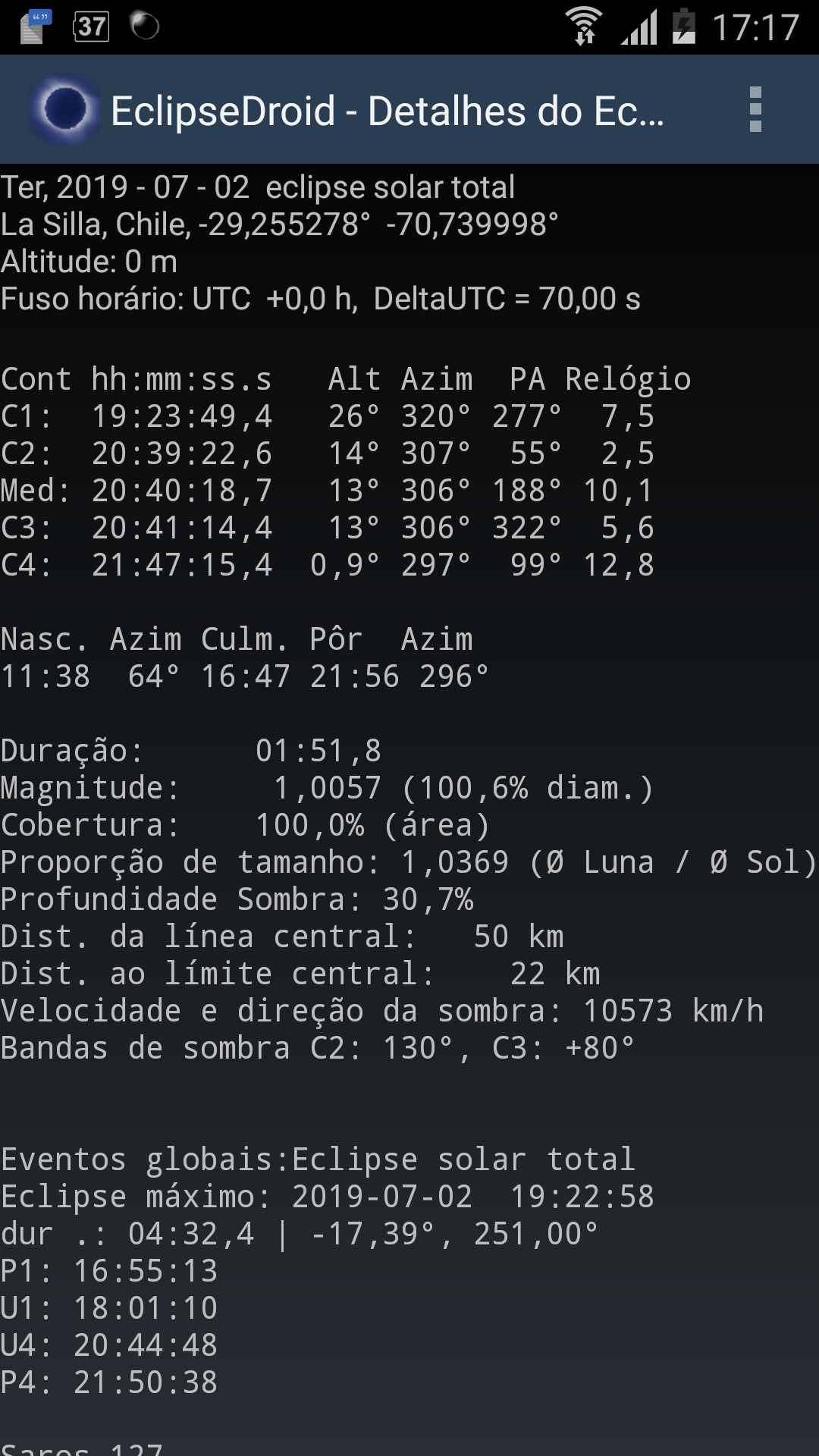Tap the 'U1: 18:01:10' line
Viewport: 819px width, 1456px height.
click(109, 1308)
